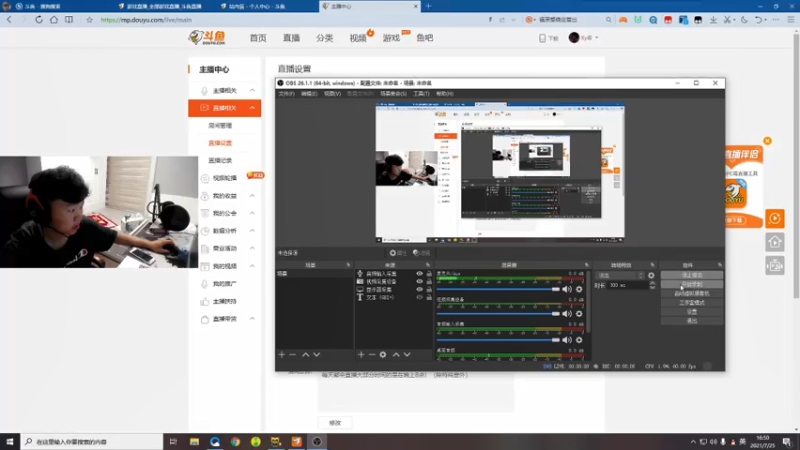Screen dimensions: 800x450
Task: Add a new scene with the plus icon in OBS Scenes
Action: coord(282,355)
